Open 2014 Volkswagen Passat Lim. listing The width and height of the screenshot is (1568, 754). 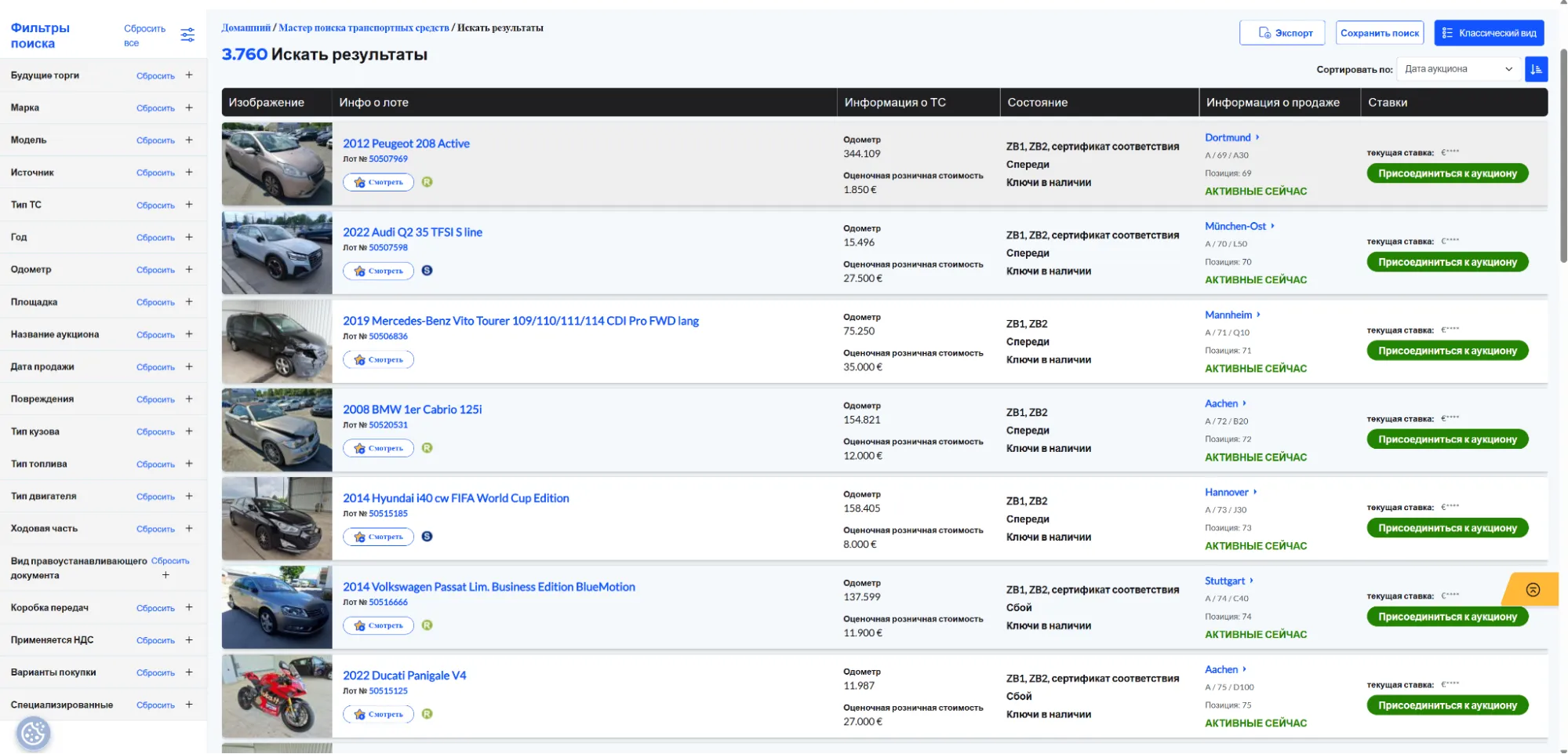[489, 587]
